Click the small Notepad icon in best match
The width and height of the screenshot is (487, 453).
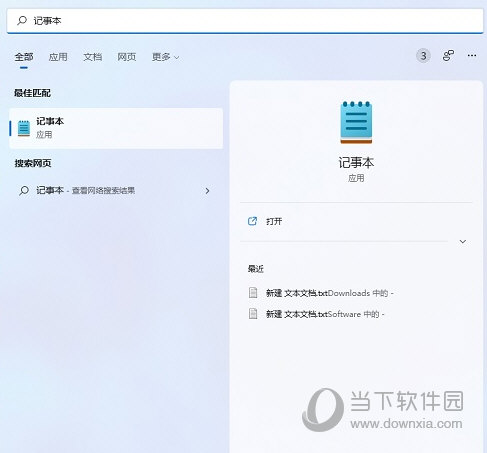24,128
